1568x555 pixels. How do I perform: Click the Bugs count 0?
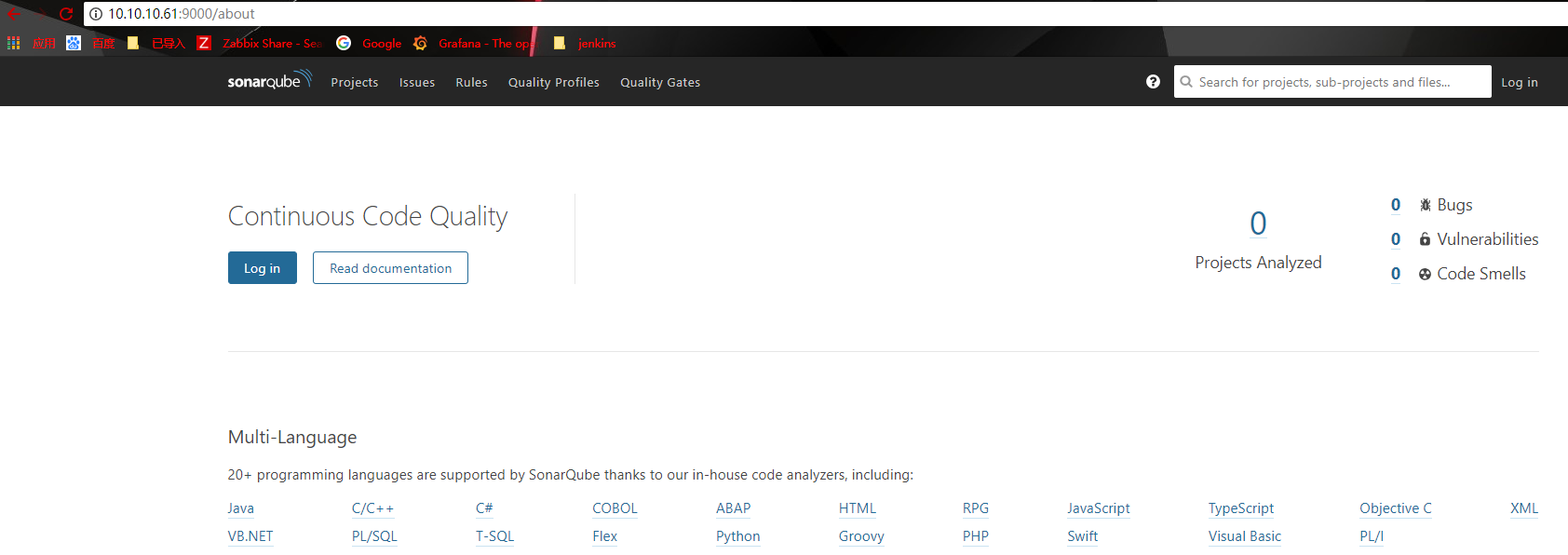click(1396, 205)
